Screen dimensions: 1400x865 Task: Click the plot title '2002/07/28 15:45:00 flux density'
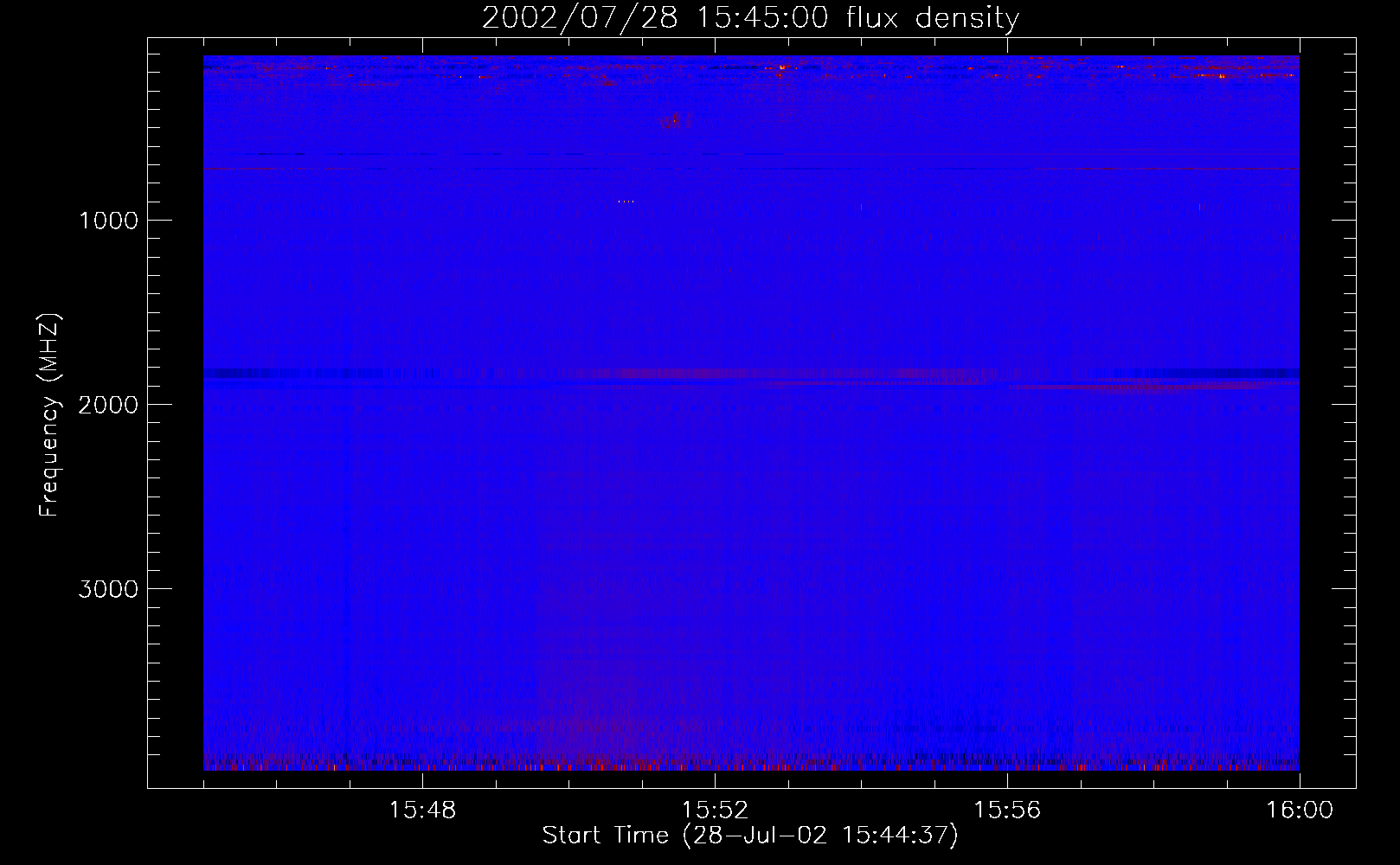(750, 17)
